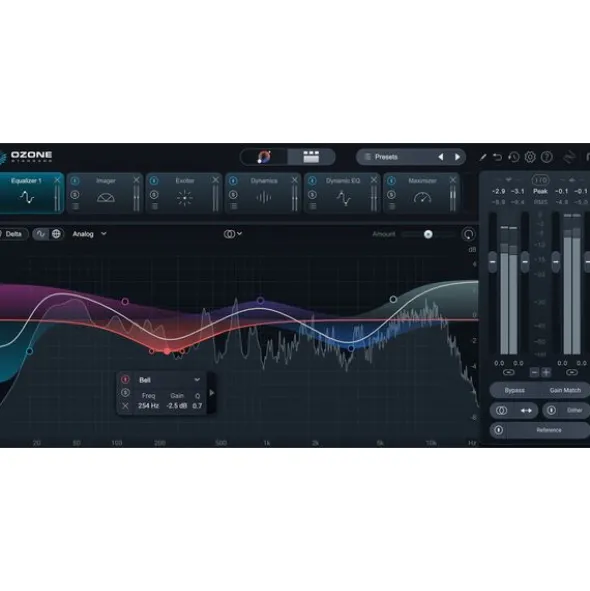Edit the 0.7 Q value
The width and height of the screenshot is (590, 591).
[x=197, y=406]
